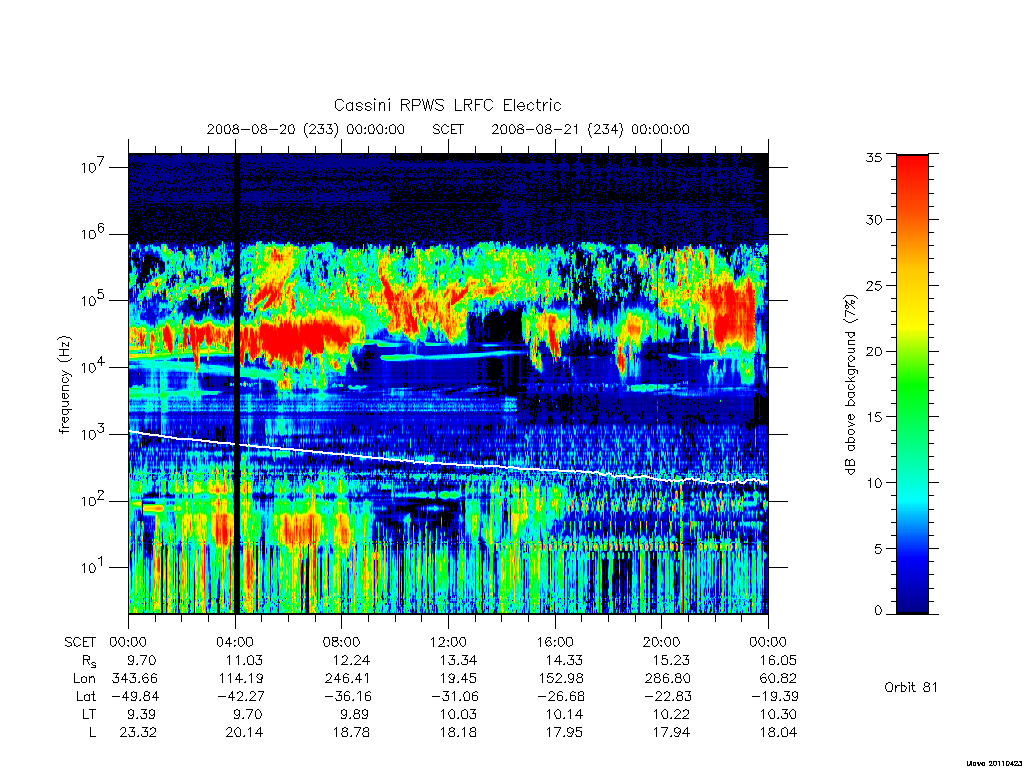The width and height of the screenshot is (1024, 768).
Task: Click the Rs value '12.24'
Action: point(351,660)
